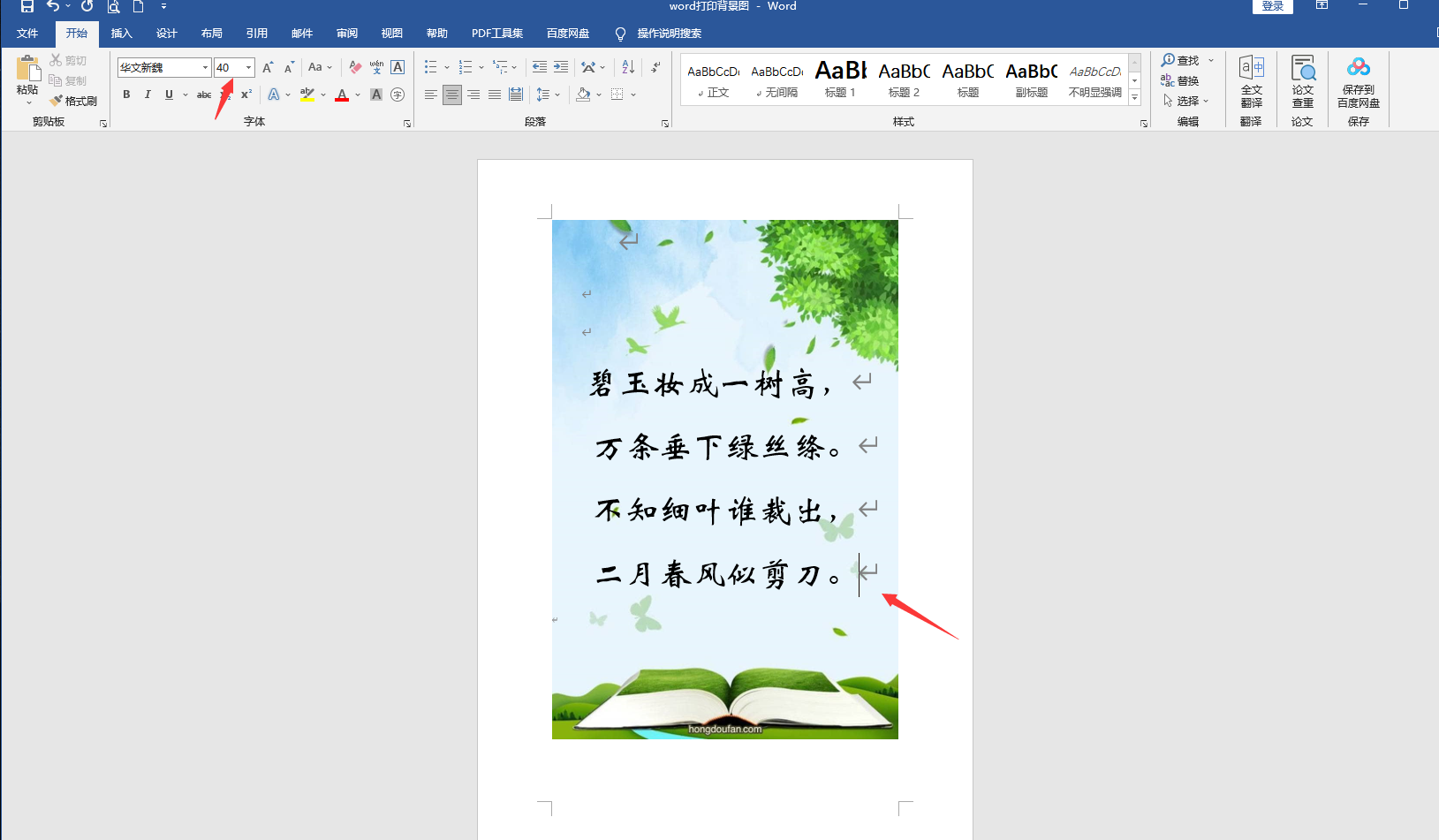Click the show/hide paragraph marks icon
The image size is (1439, 840).
pyautogui.click(x=655, y=67)
